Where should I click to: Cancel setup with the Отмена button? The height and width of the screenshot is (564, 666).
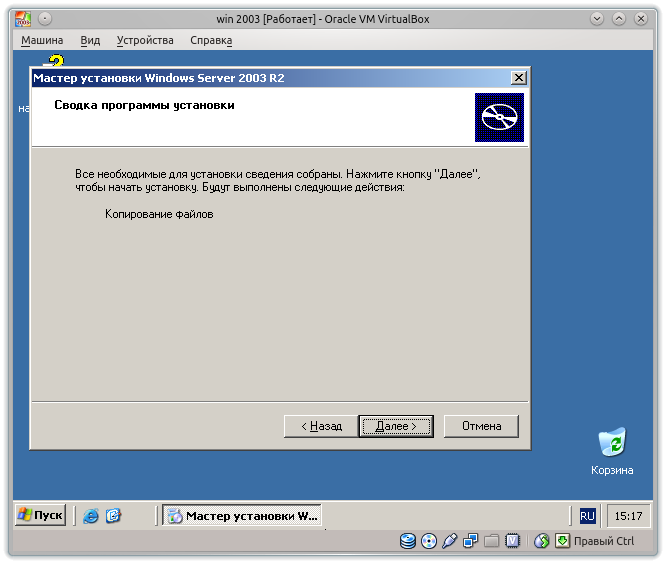click(481, 426)
